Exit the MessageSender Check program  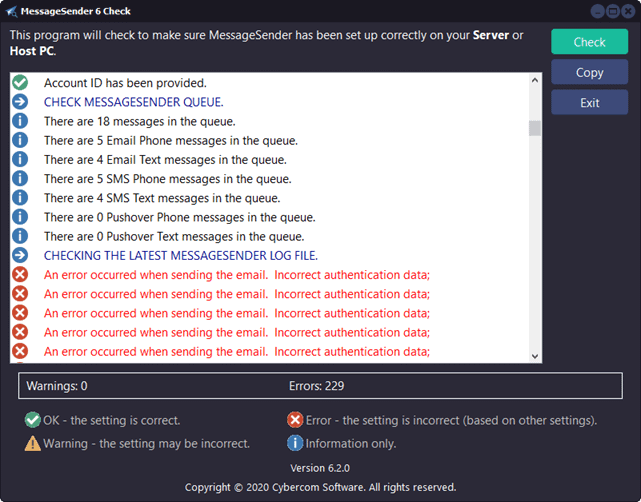tap(589, 103)
